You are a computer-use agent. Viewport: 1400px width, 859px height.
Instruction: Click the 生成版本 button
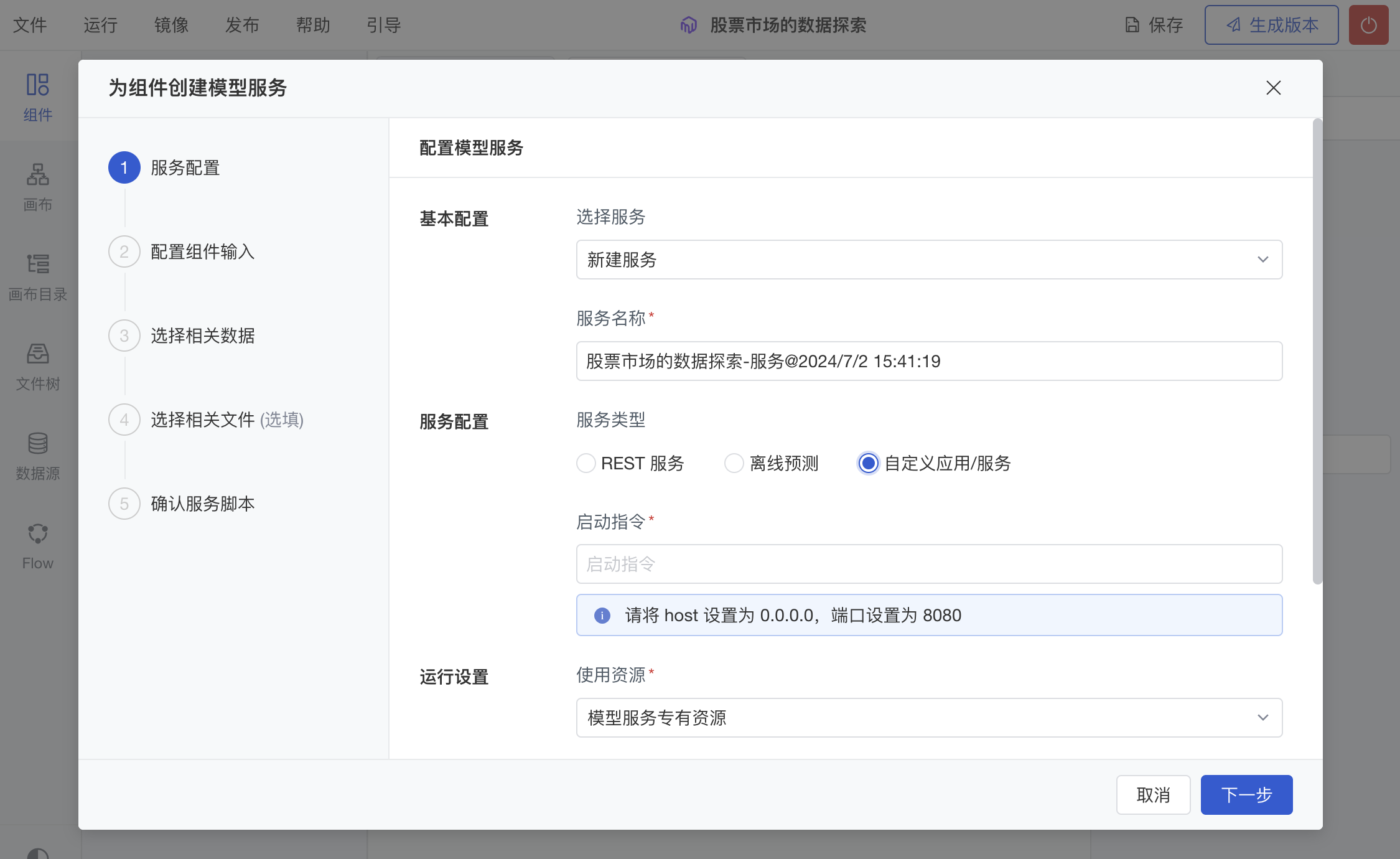pyautogui.click(x=1271, y=25)
